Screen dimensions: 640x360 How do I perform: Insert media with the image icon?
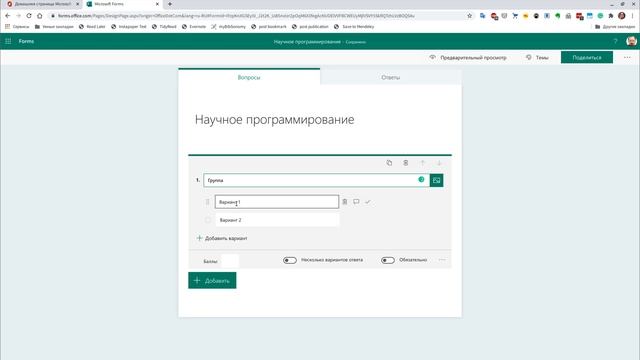436,180
